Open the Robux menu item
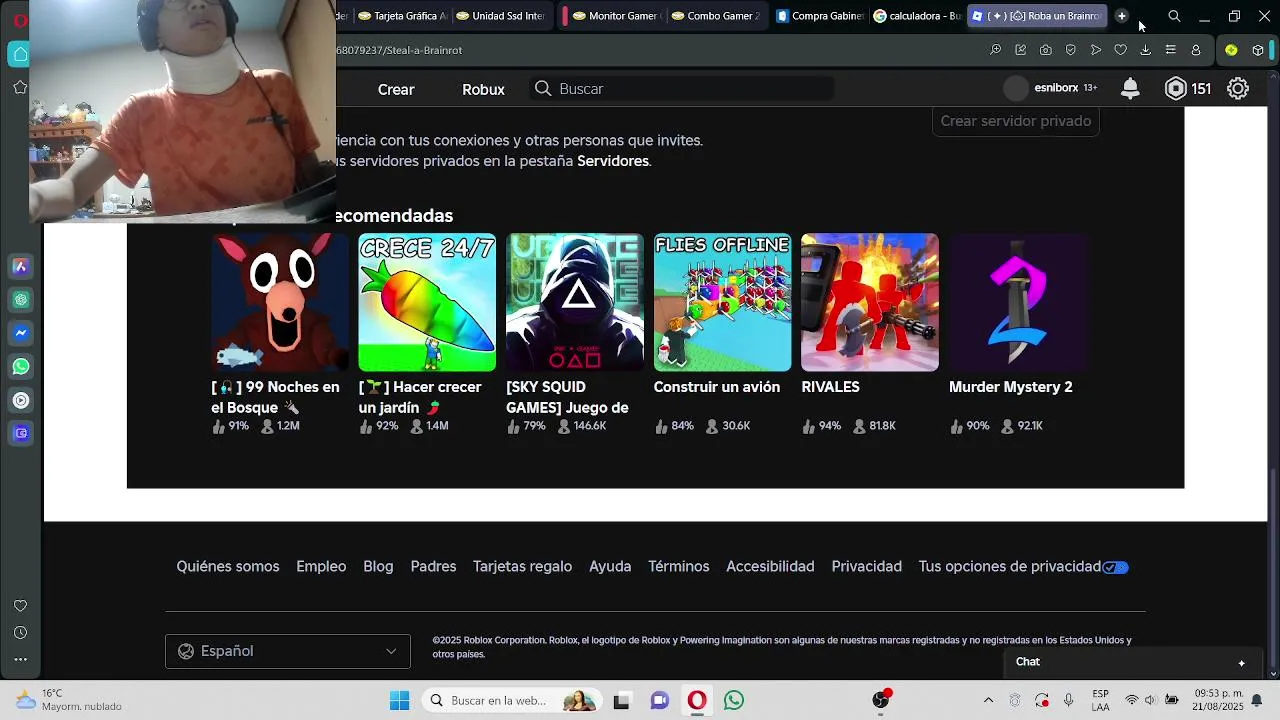The image size is (1280, 720). coord(483,89)
